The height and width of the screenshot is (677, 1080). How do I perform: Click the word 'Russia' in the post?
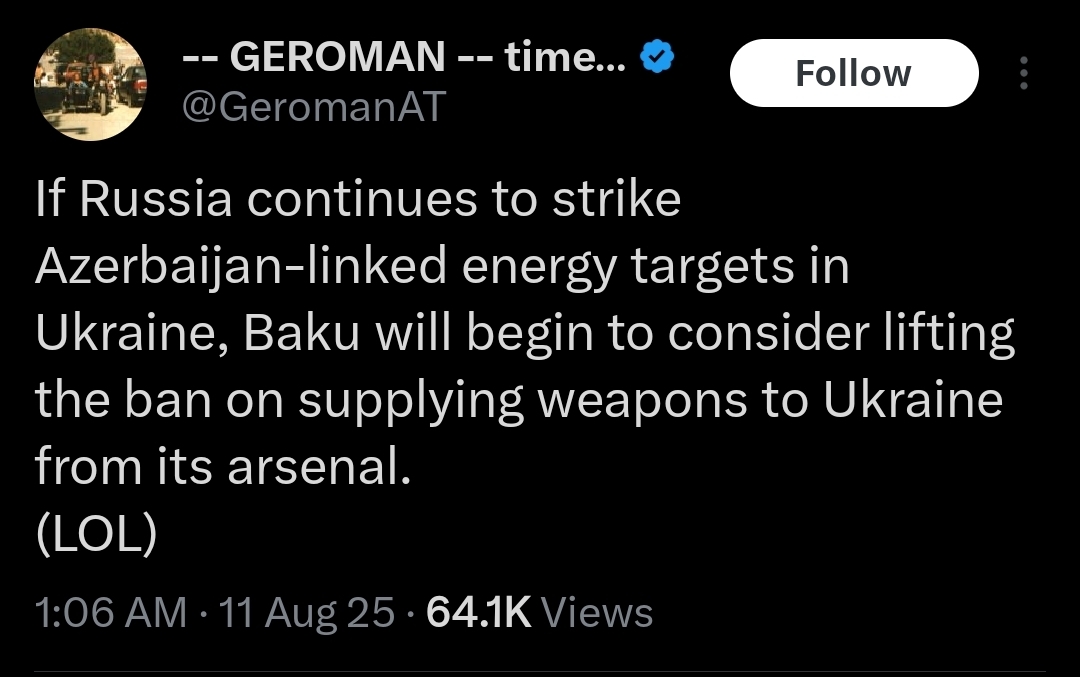click(x=156, y=200)
